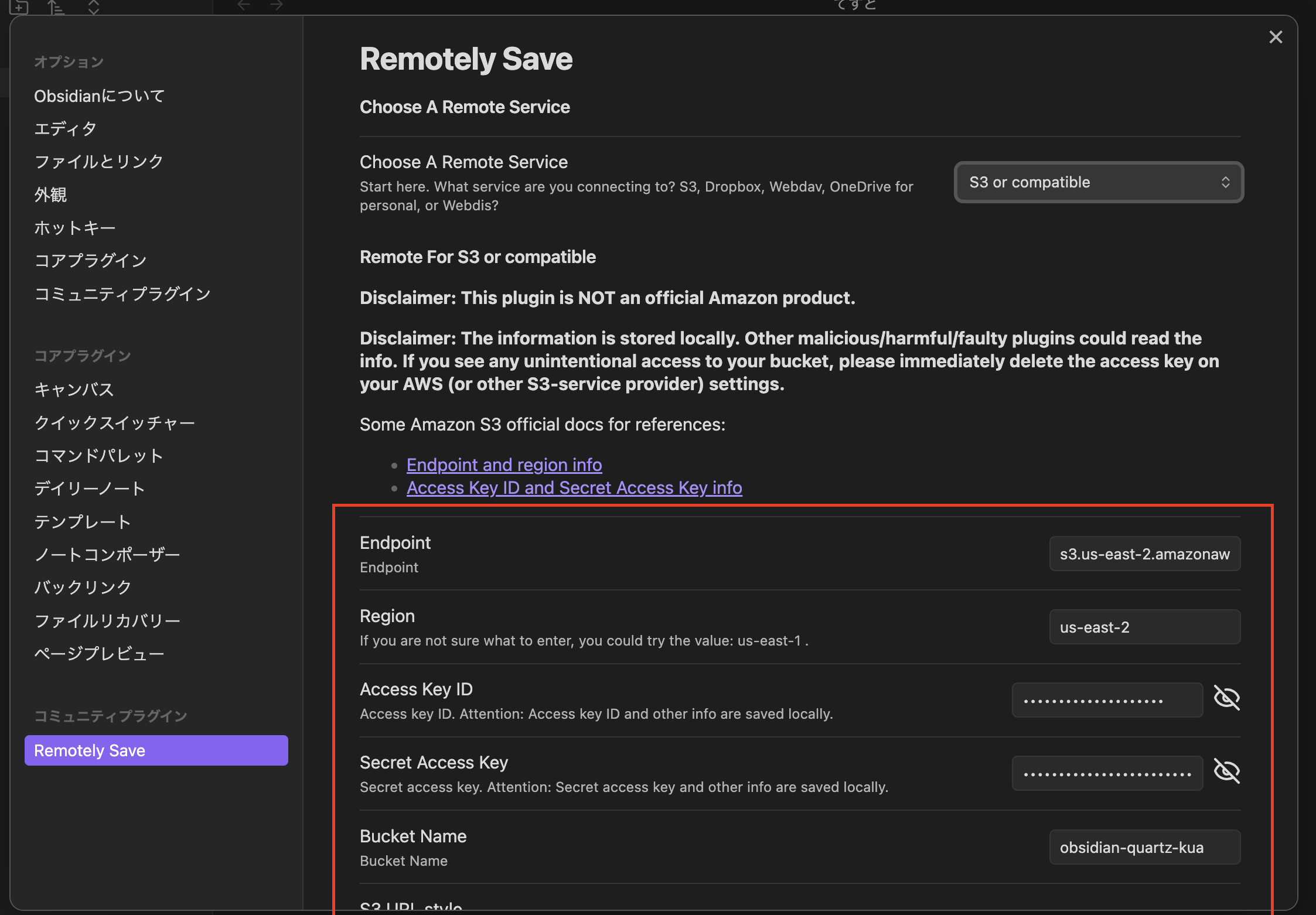This screenshot has width=1316, height=915.
Task: Open デイリーノート core plugin settings
Action: [89, 488]
